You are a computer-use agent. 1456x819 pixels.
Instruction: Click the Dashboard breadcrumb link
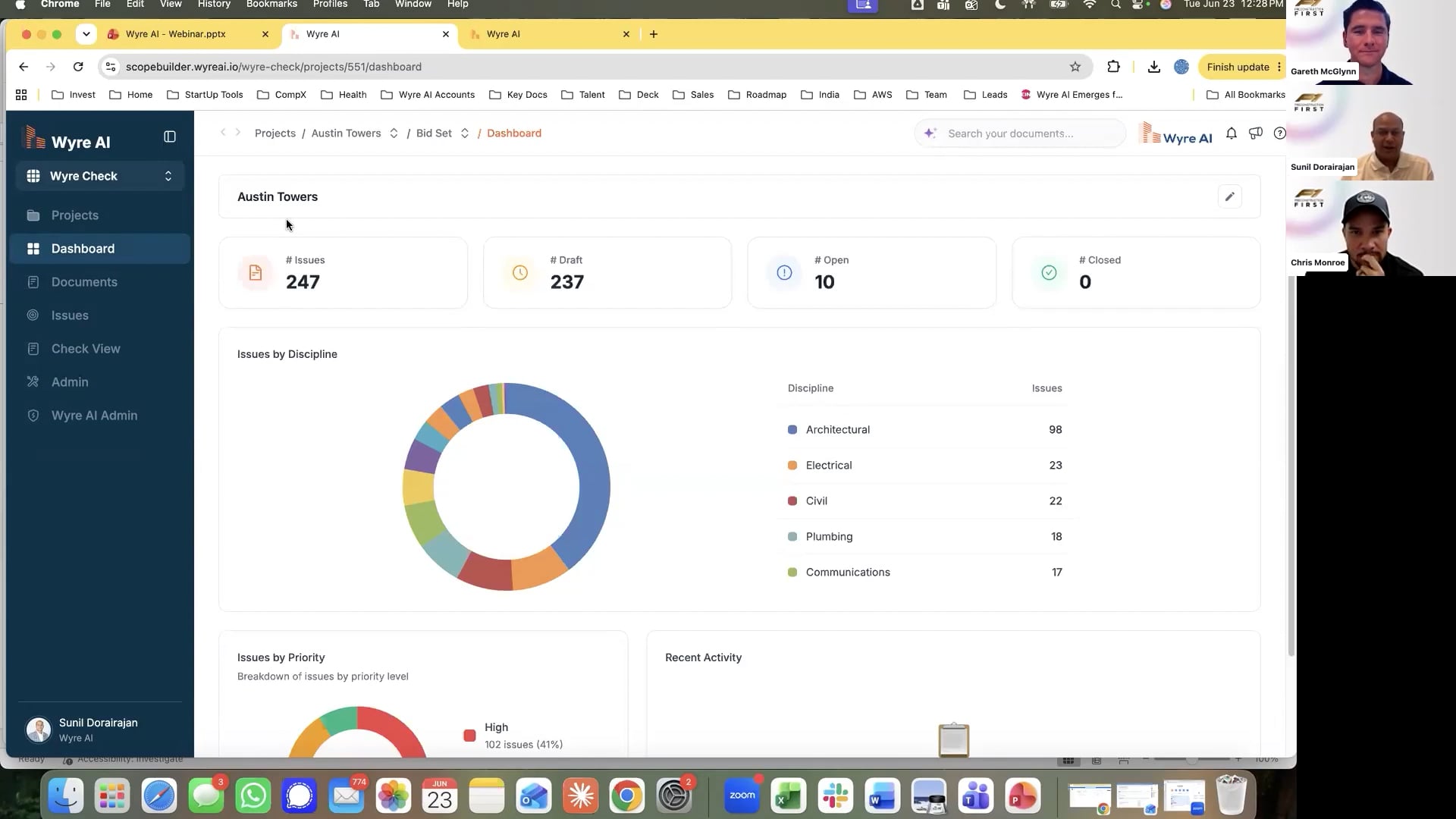point(514,133)
